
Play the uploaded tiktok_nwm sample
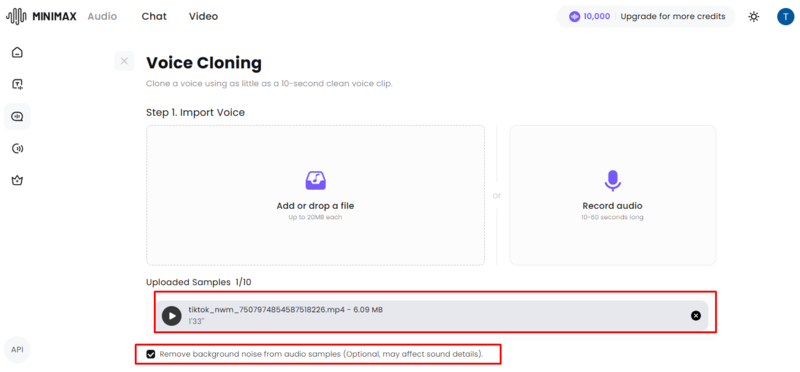tap(172, 316)
